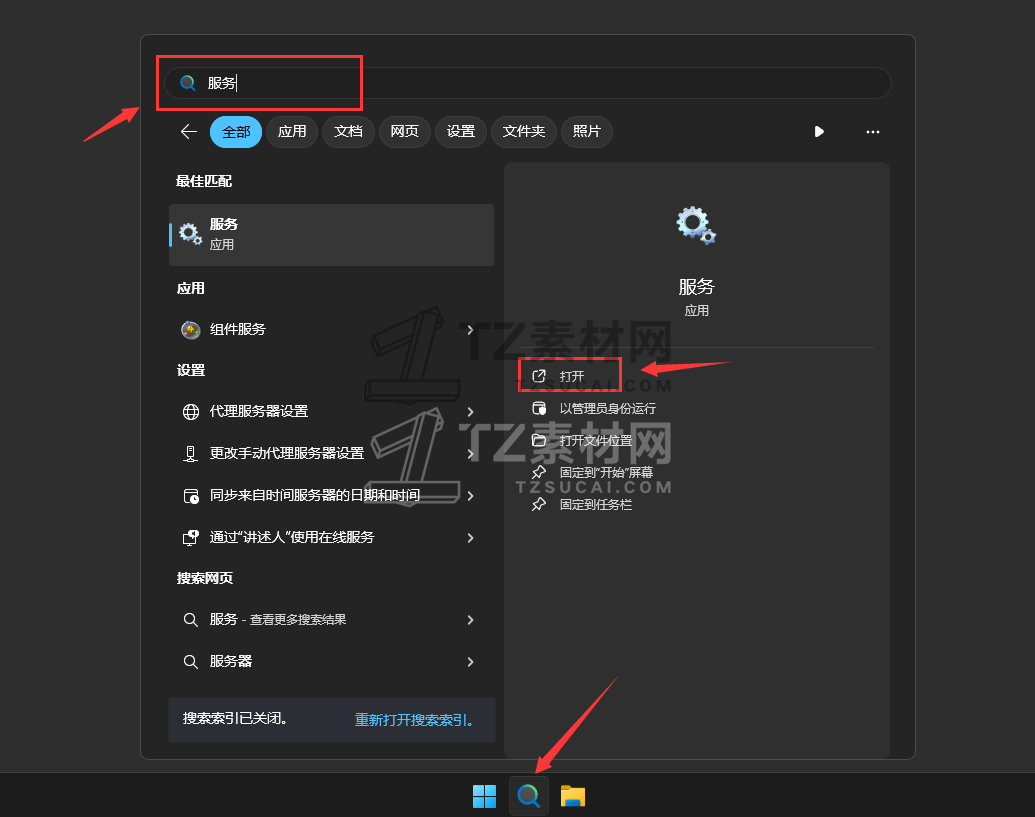The height and width of the screenshot is (817, 1035).
Task: Click the large 服务 gears icon in preview pane
Action: point(696,226)
